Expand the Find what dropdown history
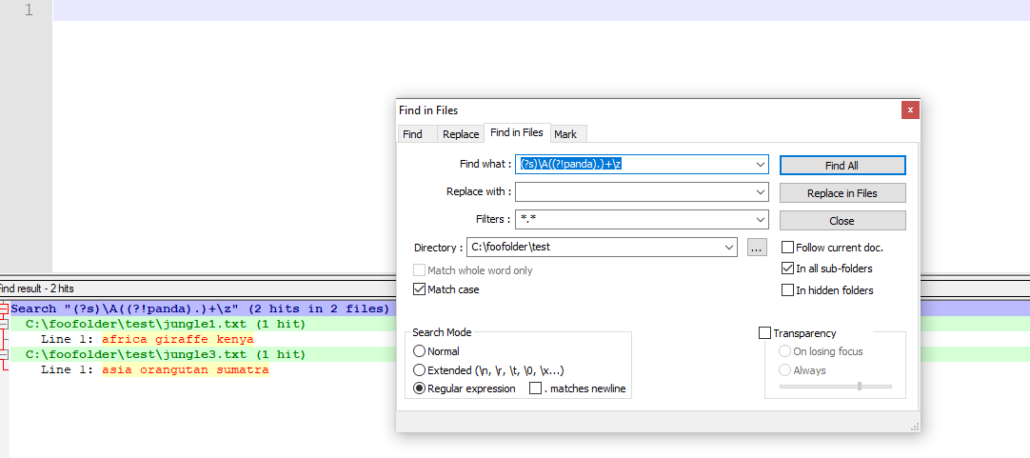The image size is (1030, 458). pos(760,164)
